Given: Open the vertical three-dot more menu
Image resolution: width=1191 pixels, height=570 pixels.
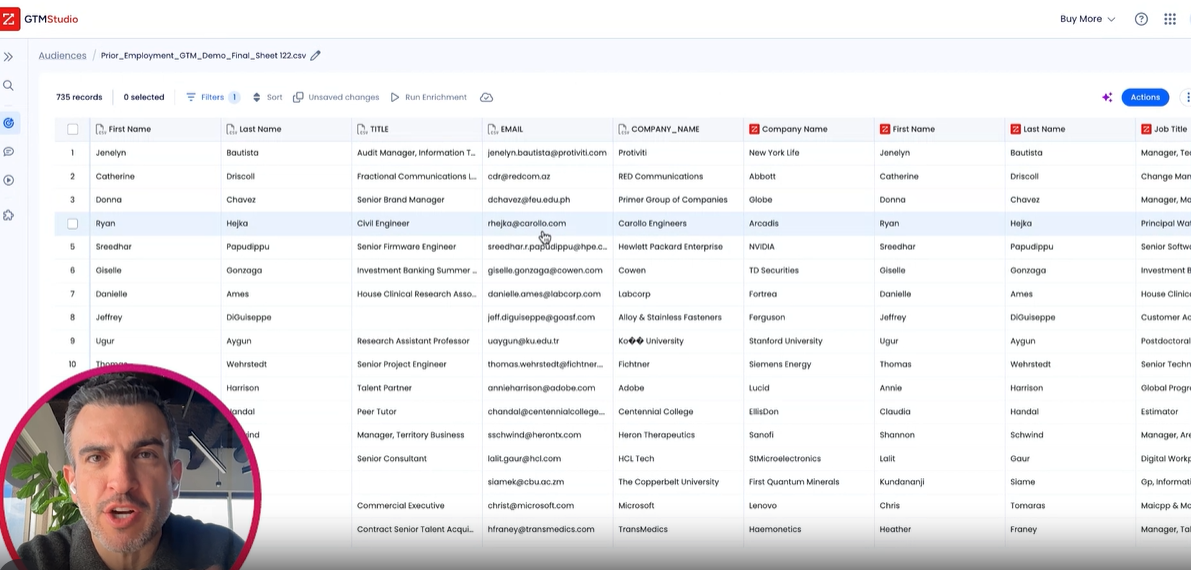Looking at the screenshot, I should tap(1186, 97).
